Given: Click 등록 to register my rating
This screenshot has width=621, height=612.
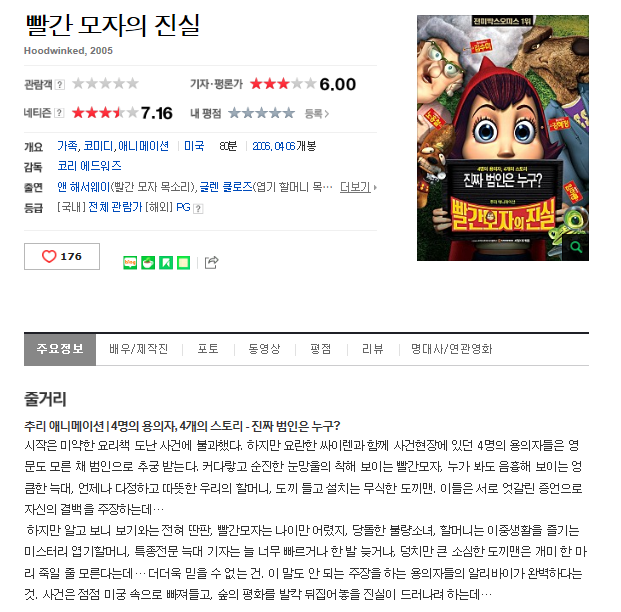Looking at the screenshot, I should tap(316, 114).
